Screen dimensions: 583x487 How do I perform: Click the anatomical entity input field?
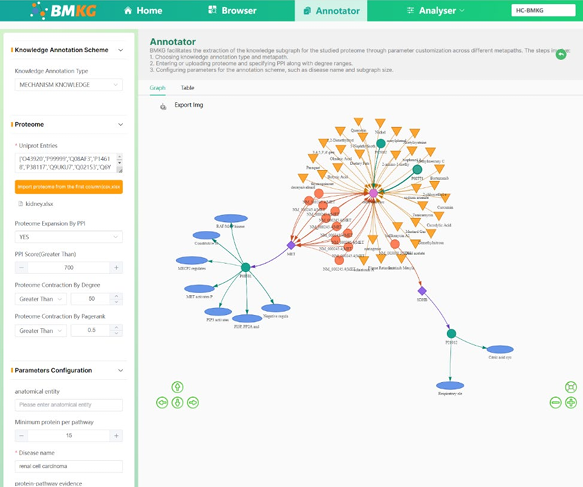69,405
